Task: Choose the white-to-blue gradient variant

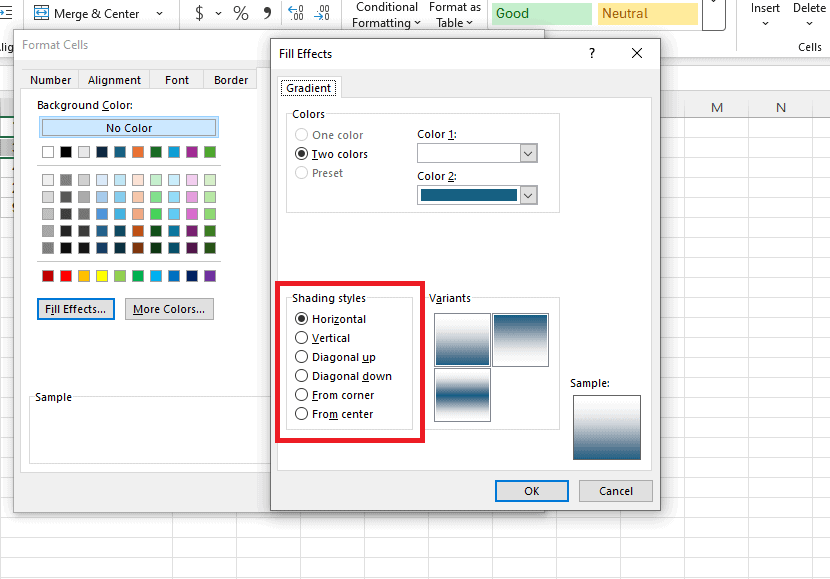Action: coord(462,340)
